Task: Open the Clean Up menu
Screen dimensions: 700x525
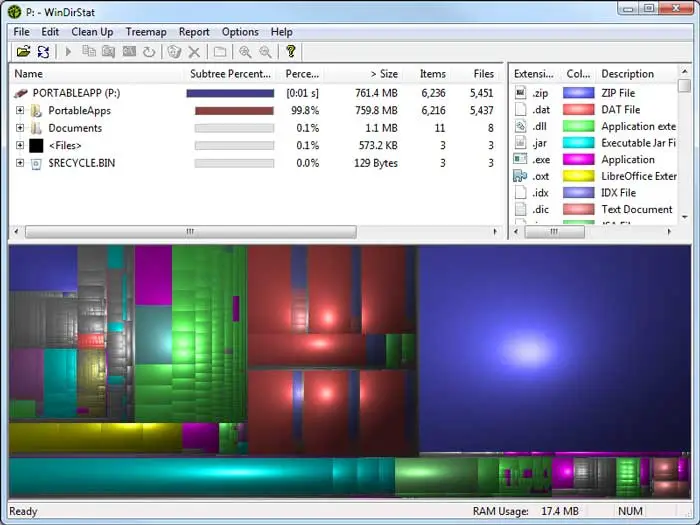Action: pos(92,32)
